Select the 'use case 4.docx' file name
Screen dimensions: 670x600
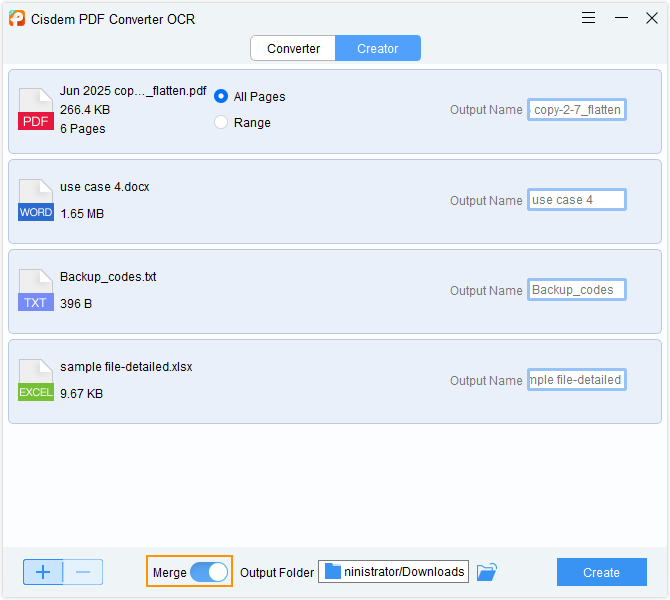pyautogui.click(x=105, y=187)
